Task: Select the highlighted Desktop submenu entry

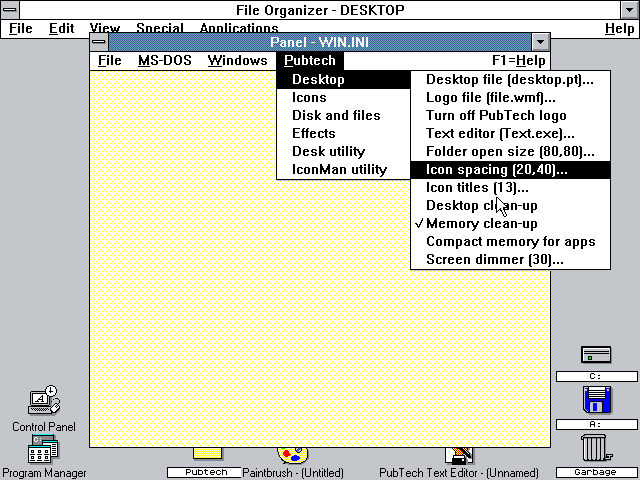Action: [x=343, y=80]
